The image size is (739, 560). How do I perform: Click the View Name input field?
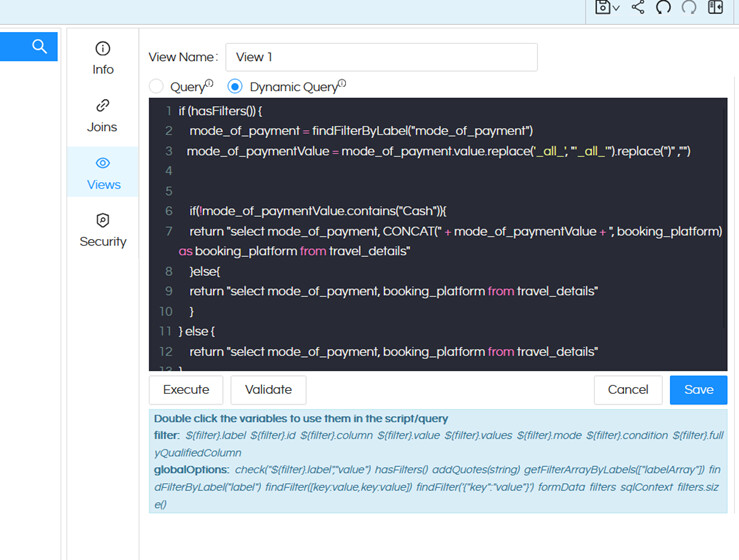(381, 57)
